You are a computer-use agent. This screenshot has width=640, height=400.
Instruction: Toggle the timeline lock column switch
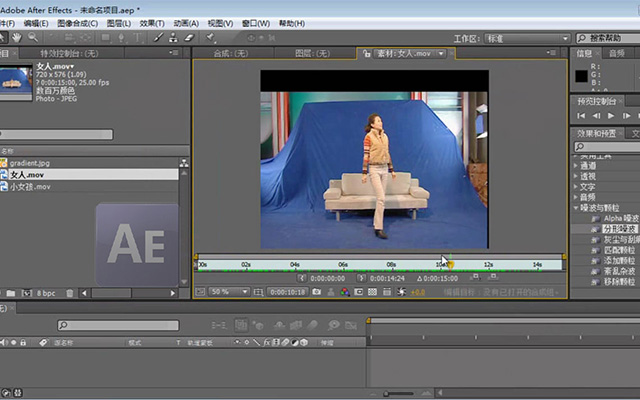tap(23, 342)
